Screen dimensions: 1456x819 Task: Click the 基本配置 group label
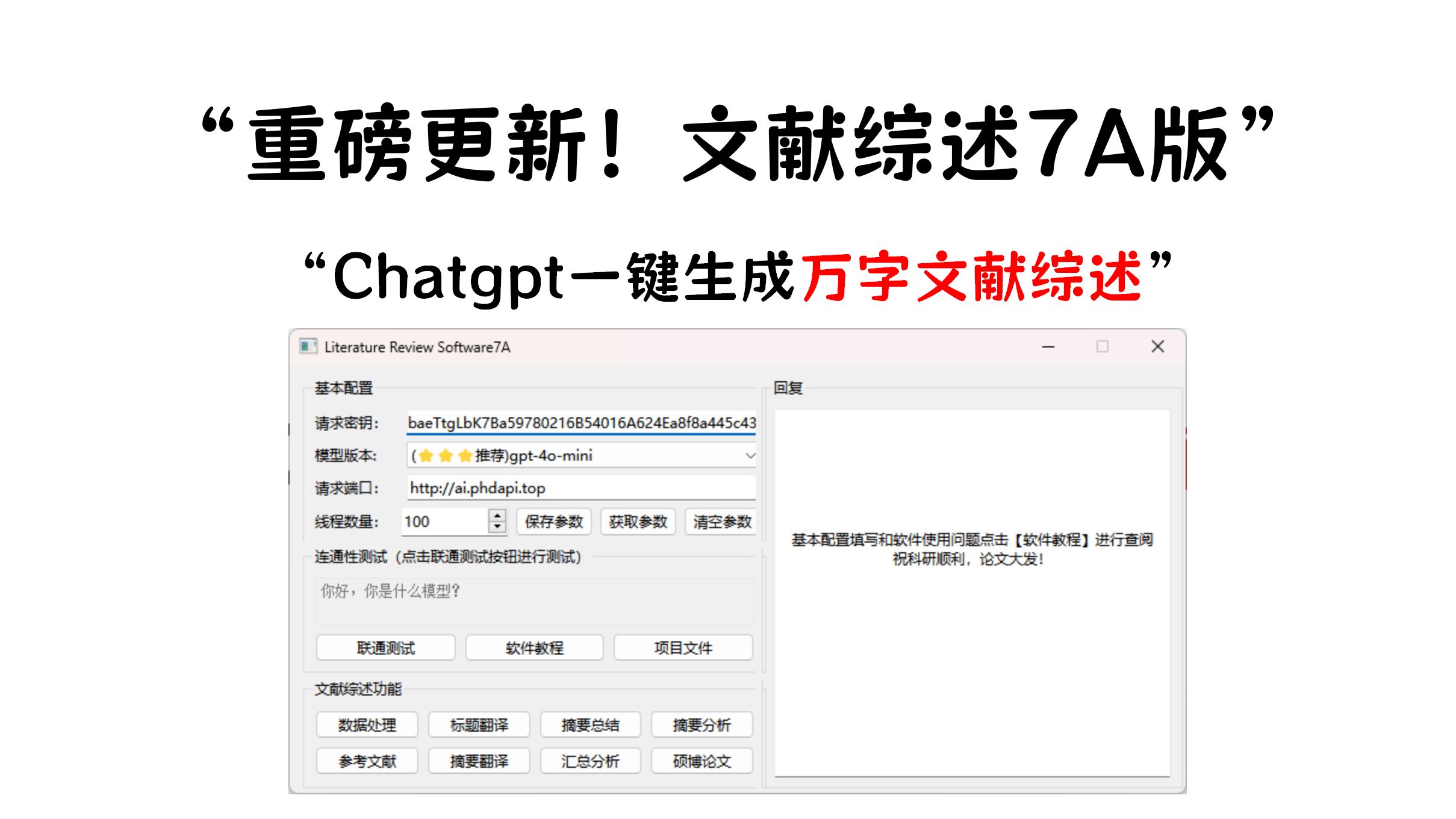(x=344, y=388)
